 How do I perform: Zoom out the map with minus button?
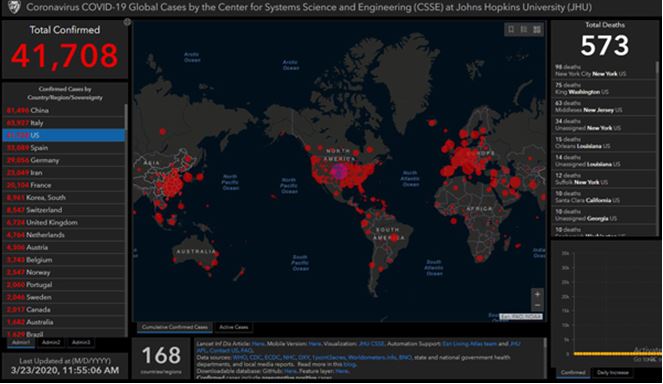[537, 305]
